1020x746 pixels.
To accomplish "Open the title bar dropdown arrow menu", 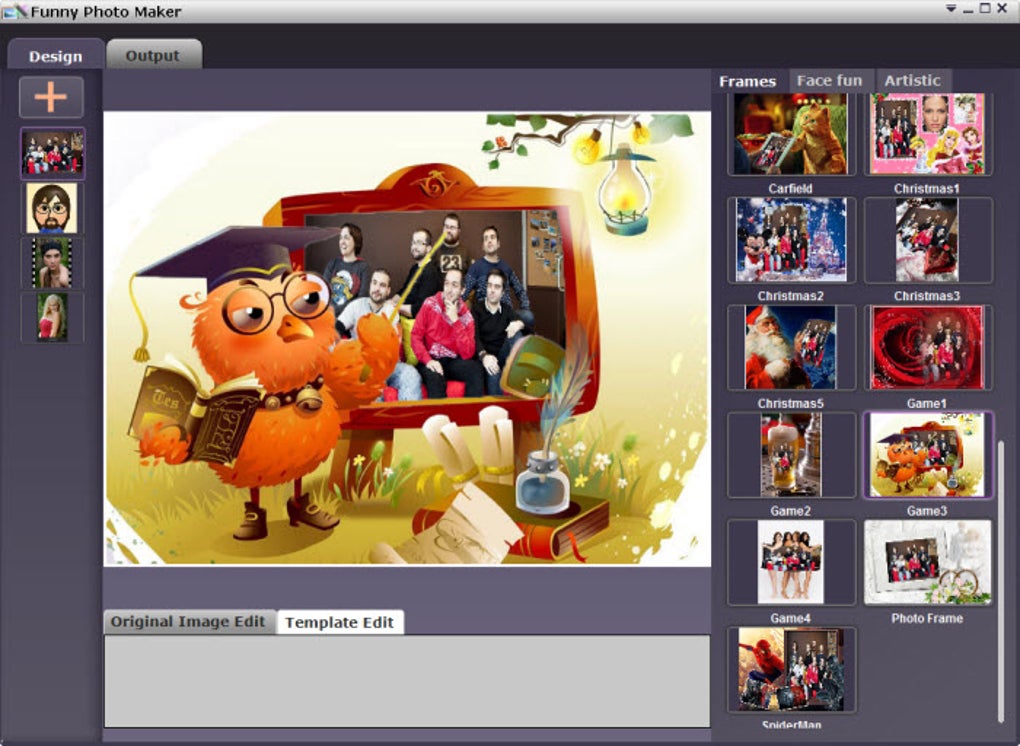I will (950, 9).
